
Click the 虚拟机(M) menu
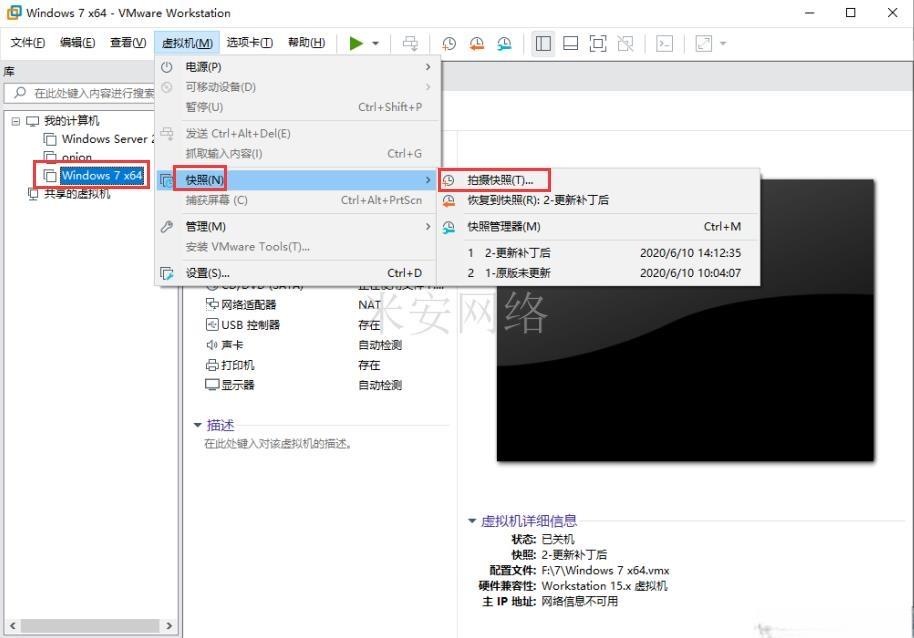(187, 43)
